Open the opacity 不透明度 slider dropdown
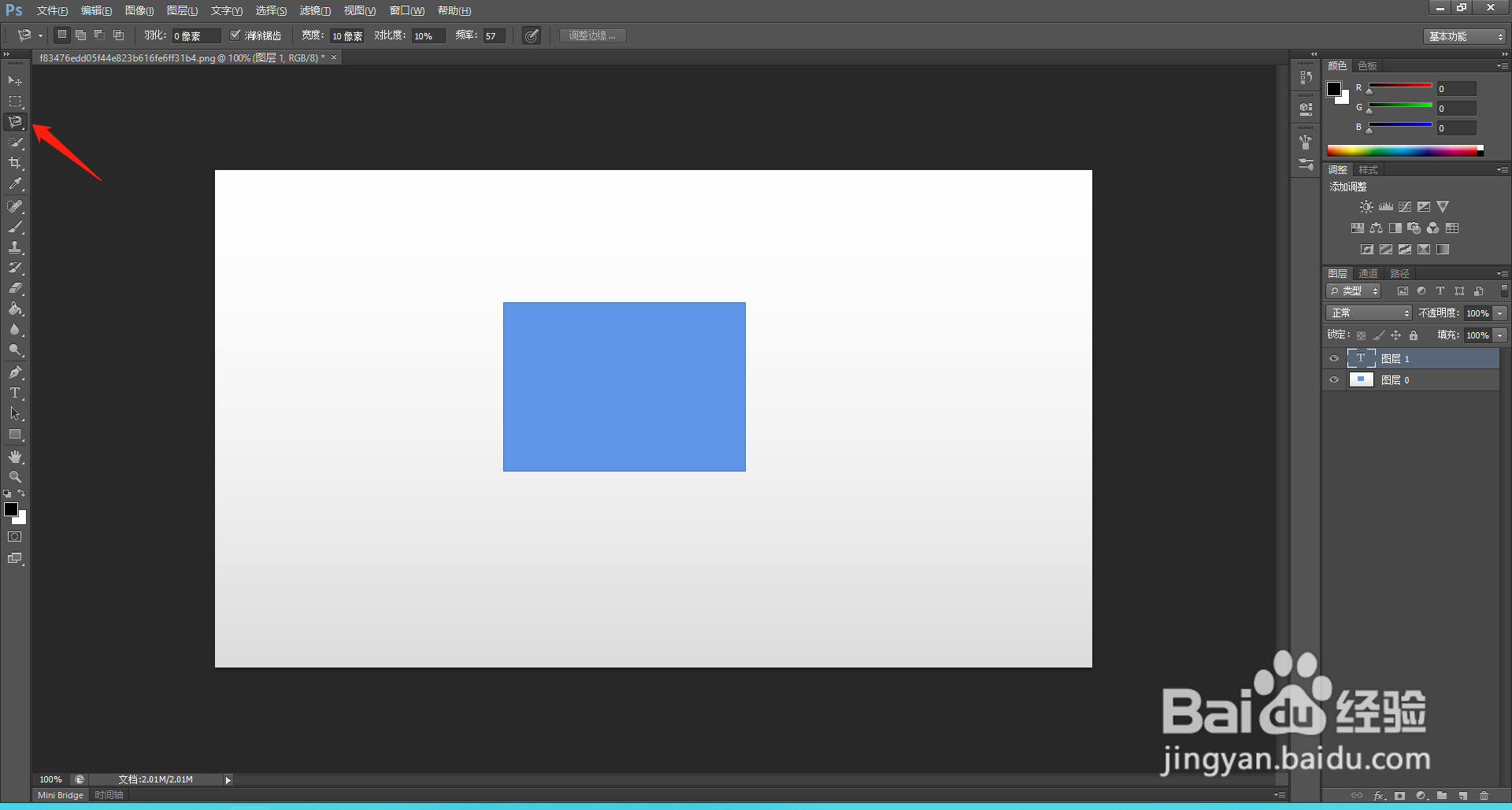The width and height of the screenshot is (1512, 810). tap(1500, 313)
